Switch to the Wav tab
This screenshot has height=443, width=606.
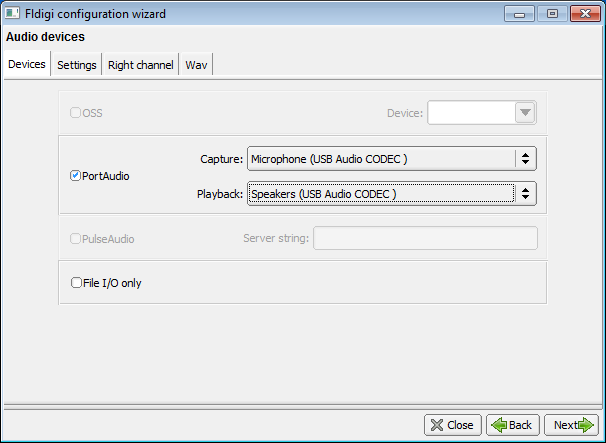(x=196, y=65)
